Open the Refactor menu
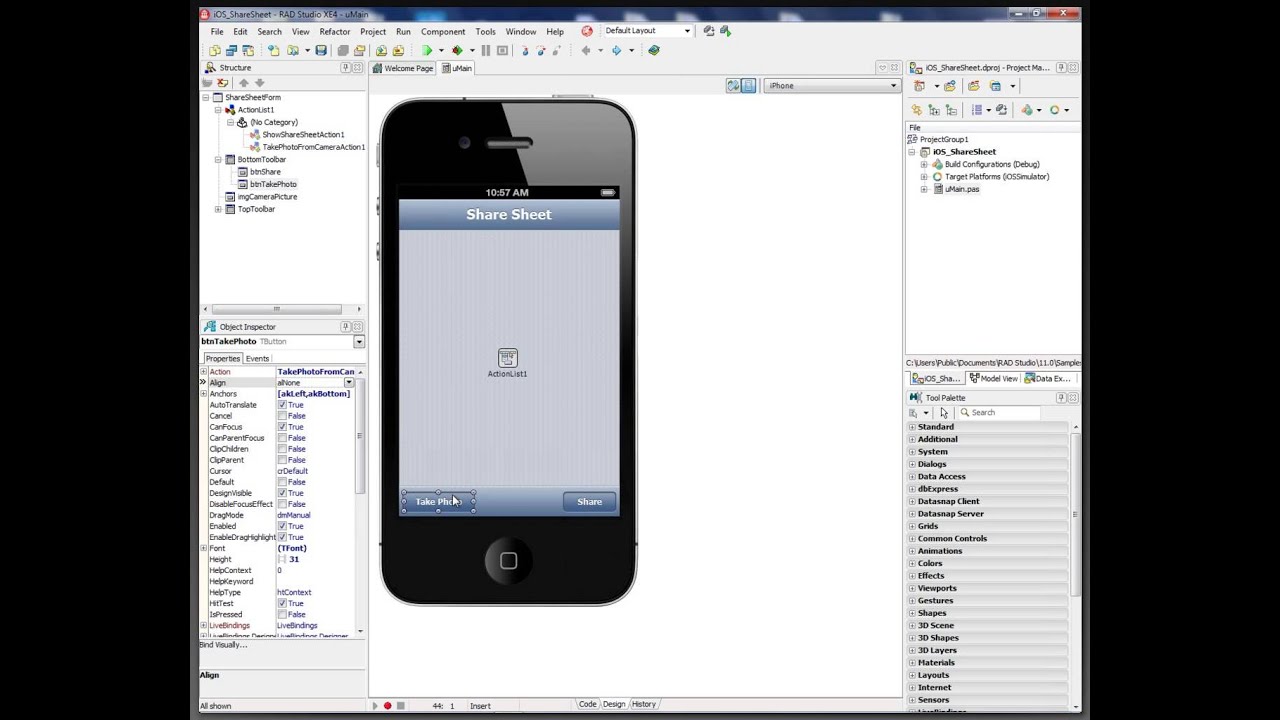This screenshot has height=720, width=1280. [335, 31]
